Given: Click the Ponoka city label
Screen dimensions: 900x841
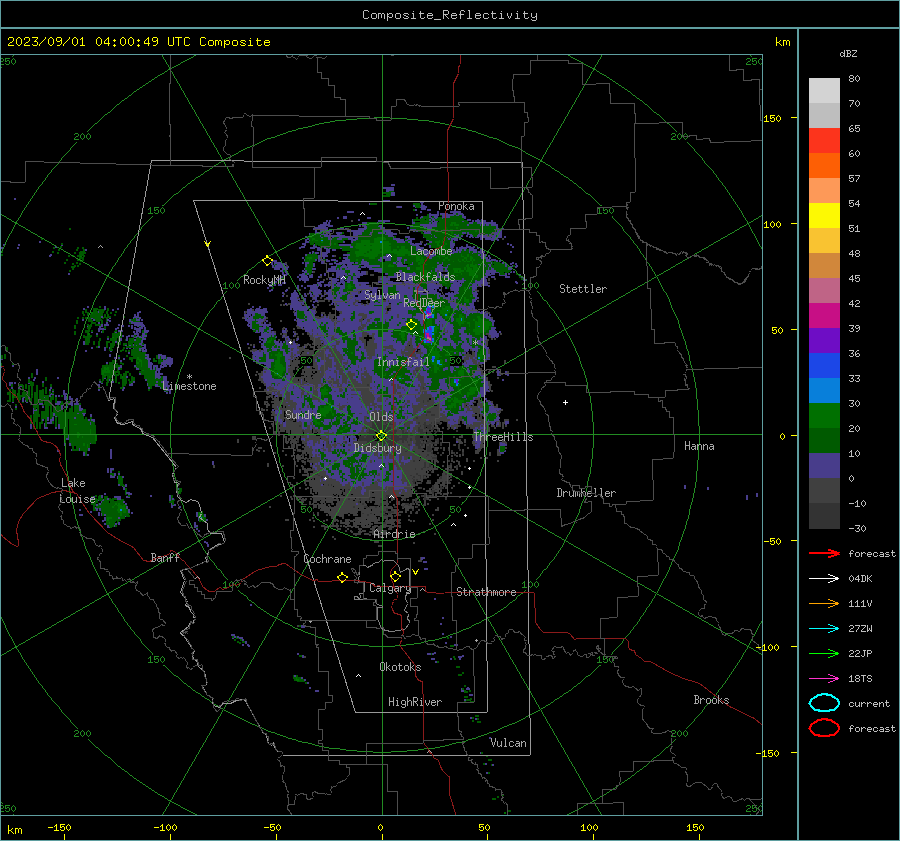Looking at the screenshot, I should (x=456, y=206).
